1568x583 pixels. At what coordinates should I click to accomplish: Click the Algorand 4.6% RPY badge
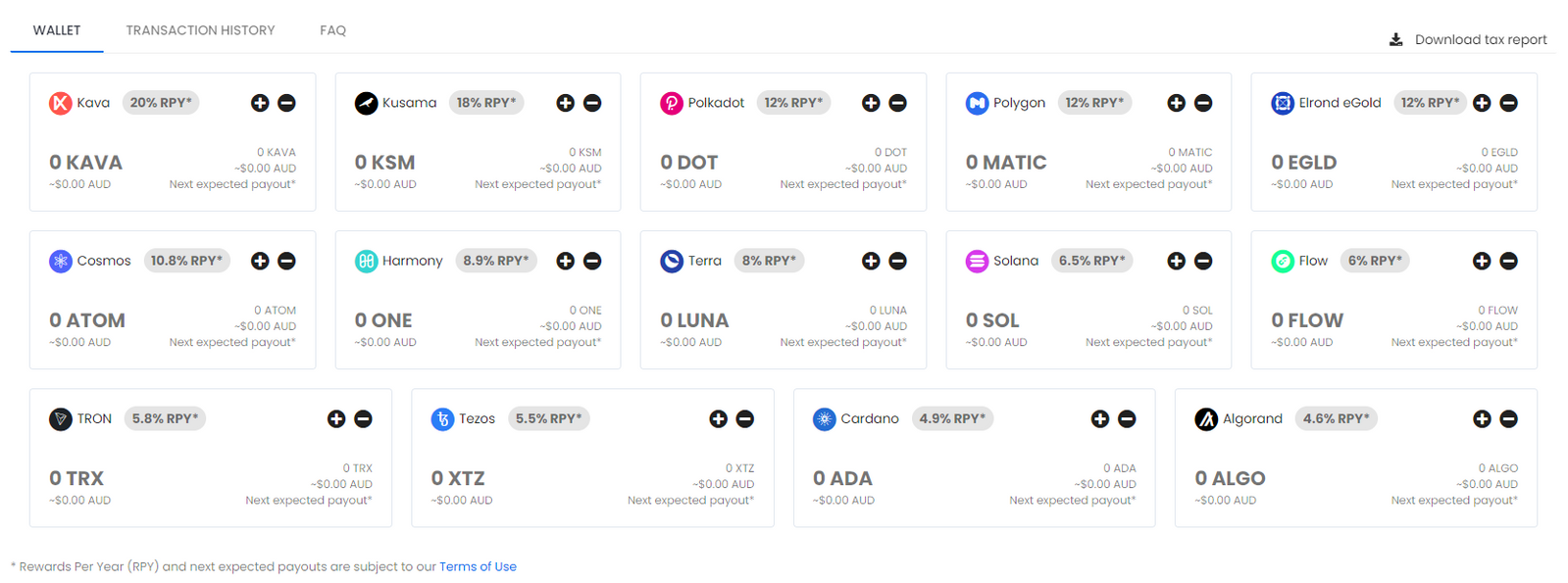point(1337,419)
